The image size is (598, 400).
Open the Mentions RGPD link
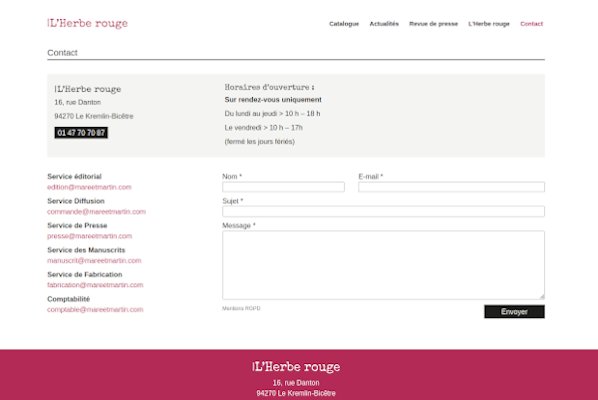(241, 308)
